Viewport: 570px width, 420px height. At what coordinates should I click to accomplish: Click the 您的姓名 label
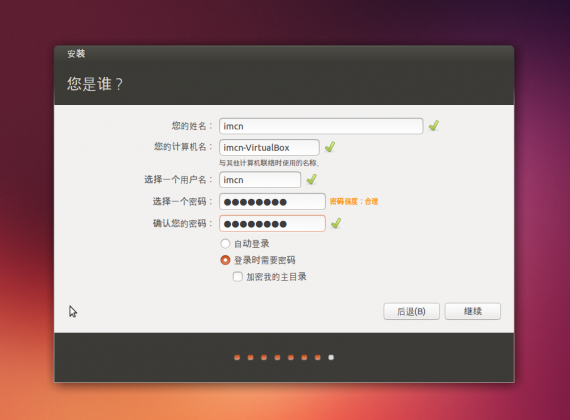[191, 126]
